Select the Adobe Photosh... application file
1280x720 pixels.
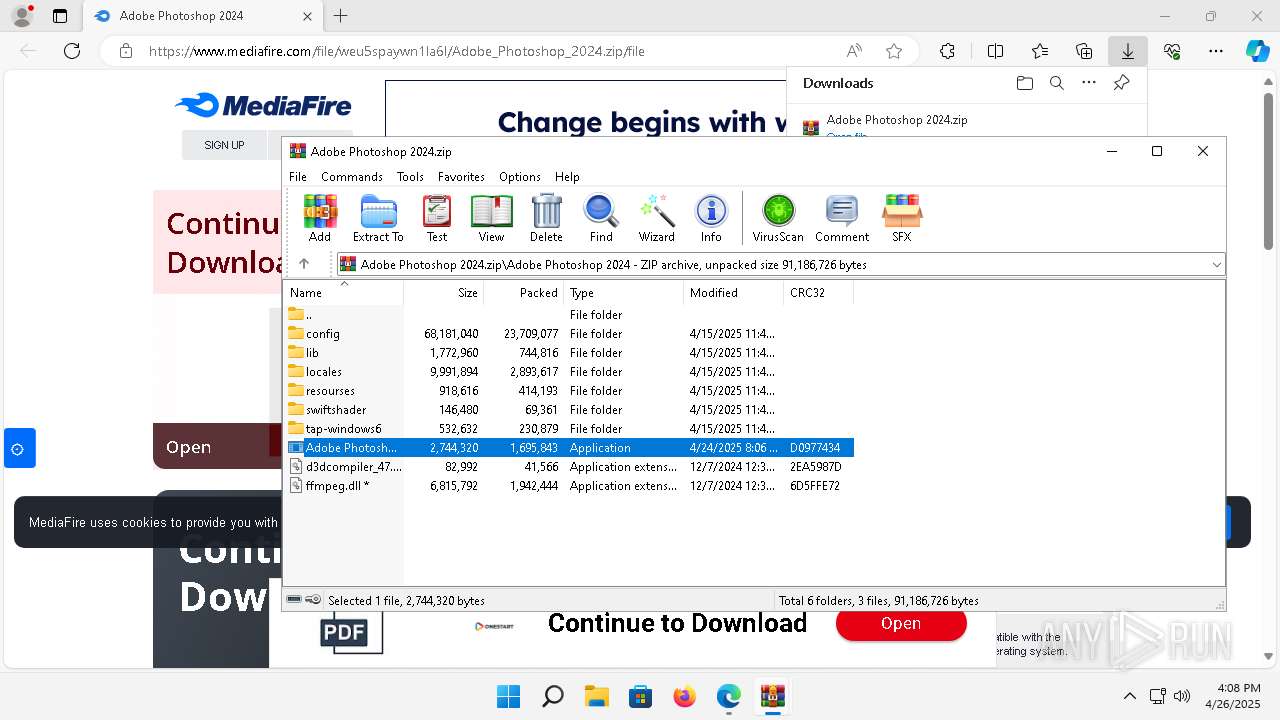(x=570, y=448)
